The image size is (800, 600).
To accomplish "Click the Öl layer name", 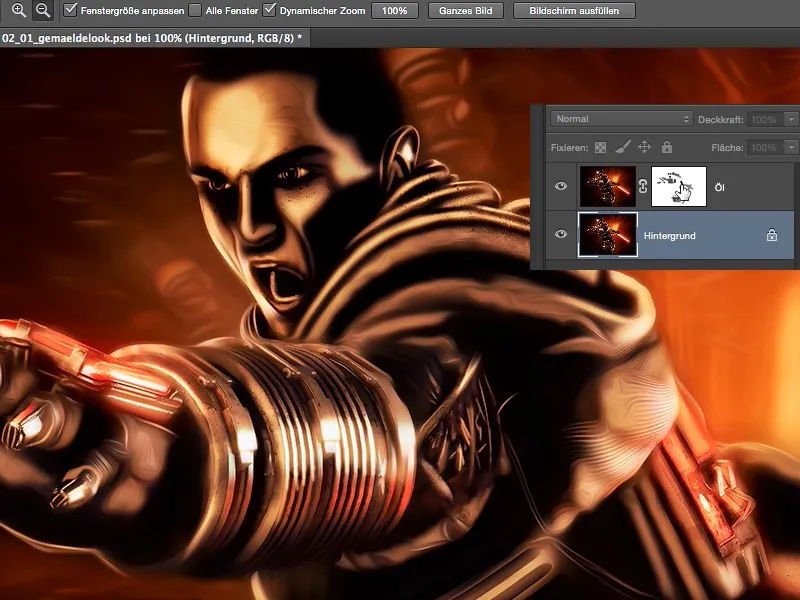I will coord(719,187).
